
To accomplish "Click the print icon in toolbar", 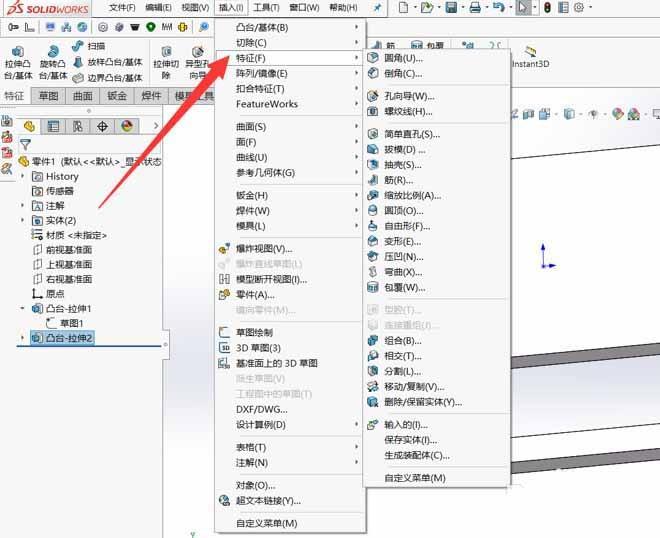I will point(475,7).
